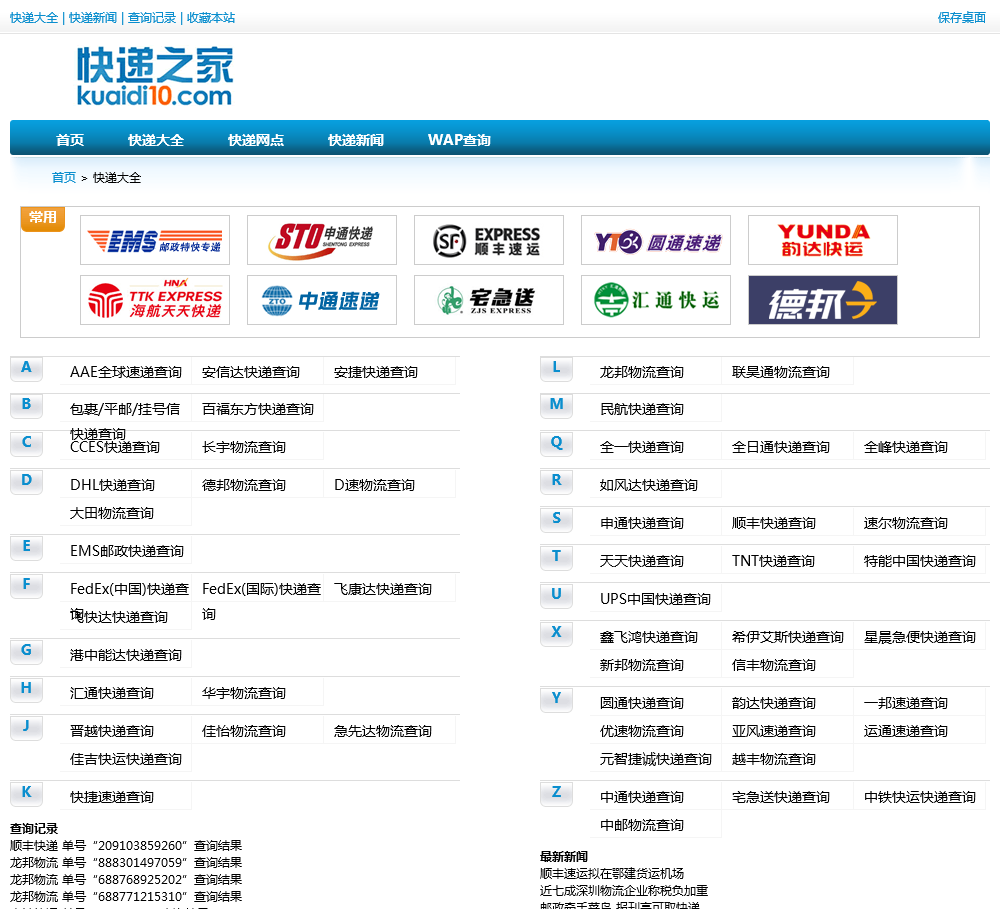The image size is (1000, 909).
Task: Click the letter Z index badge
Action: pyautogui.click(x=556, y=793)
